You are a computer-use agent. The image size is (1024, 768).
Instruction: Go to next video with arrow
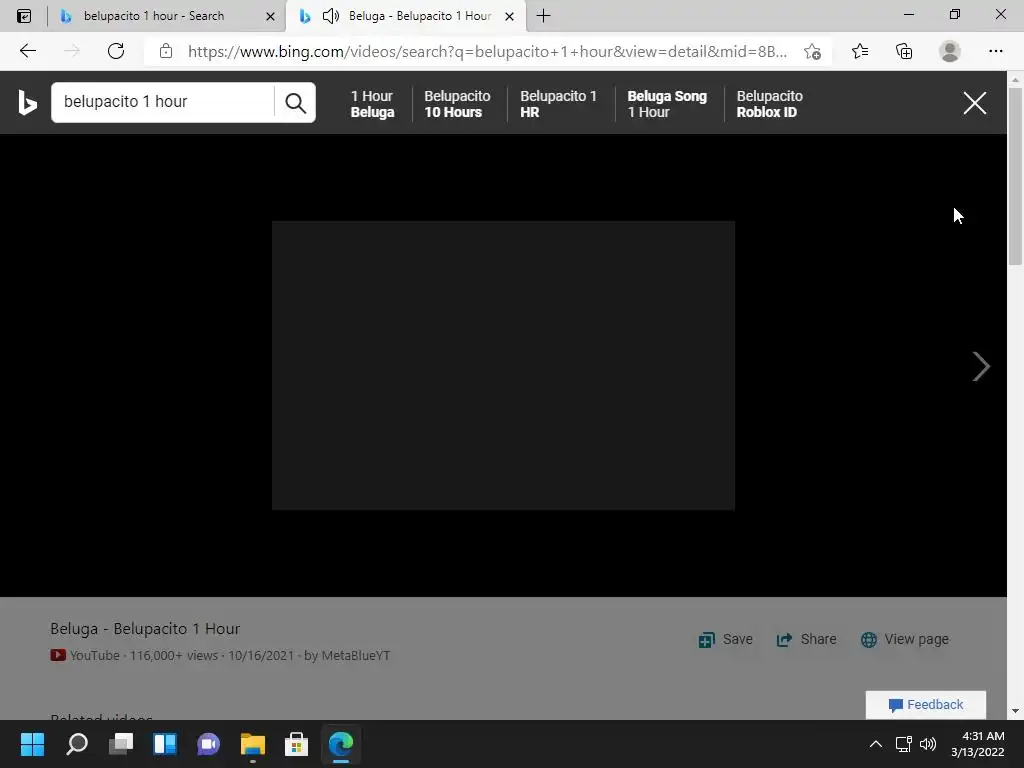(x=980, y=366)
